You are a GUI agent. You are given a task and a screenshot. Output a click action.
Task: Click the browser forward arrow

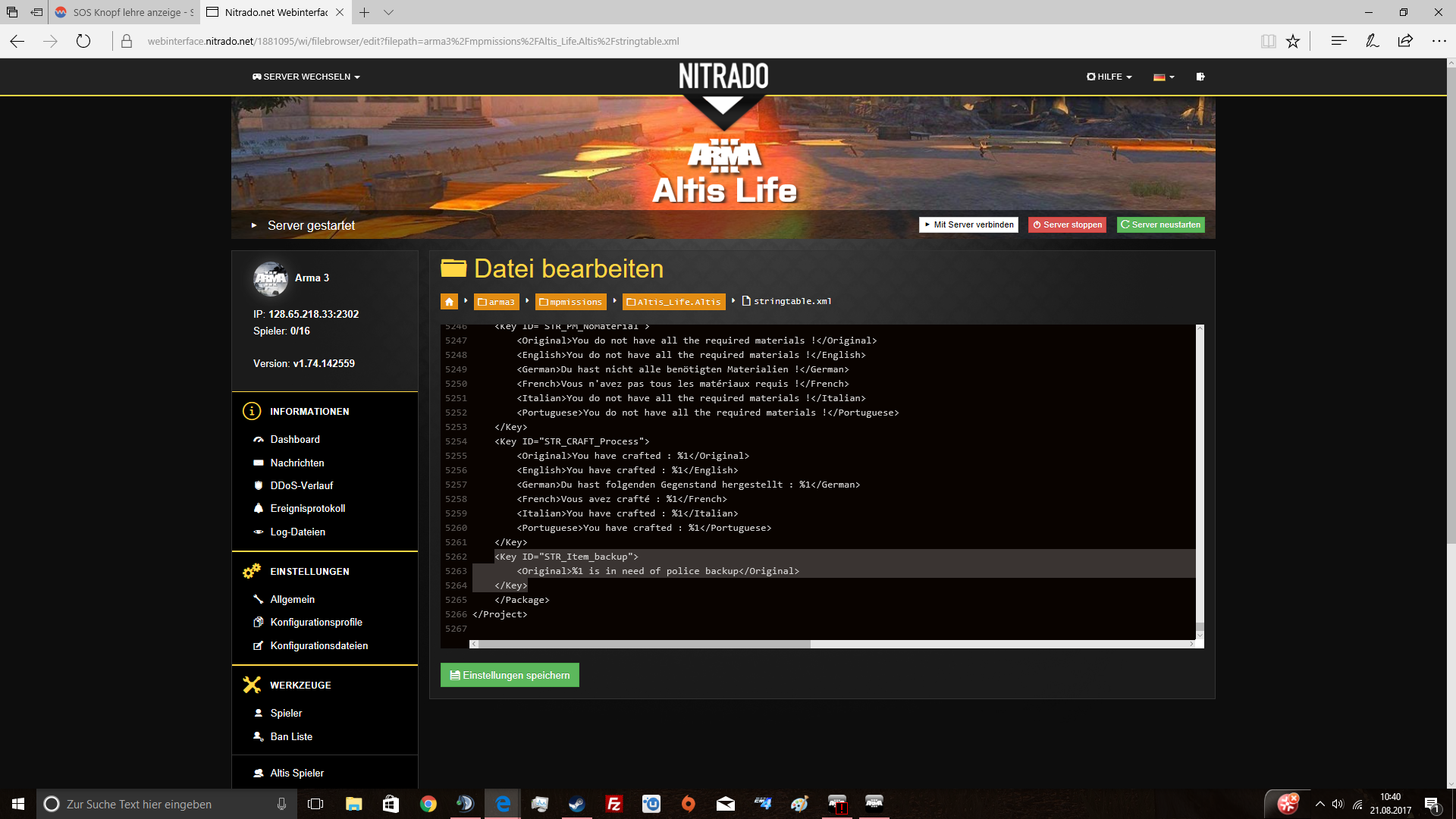50,41
